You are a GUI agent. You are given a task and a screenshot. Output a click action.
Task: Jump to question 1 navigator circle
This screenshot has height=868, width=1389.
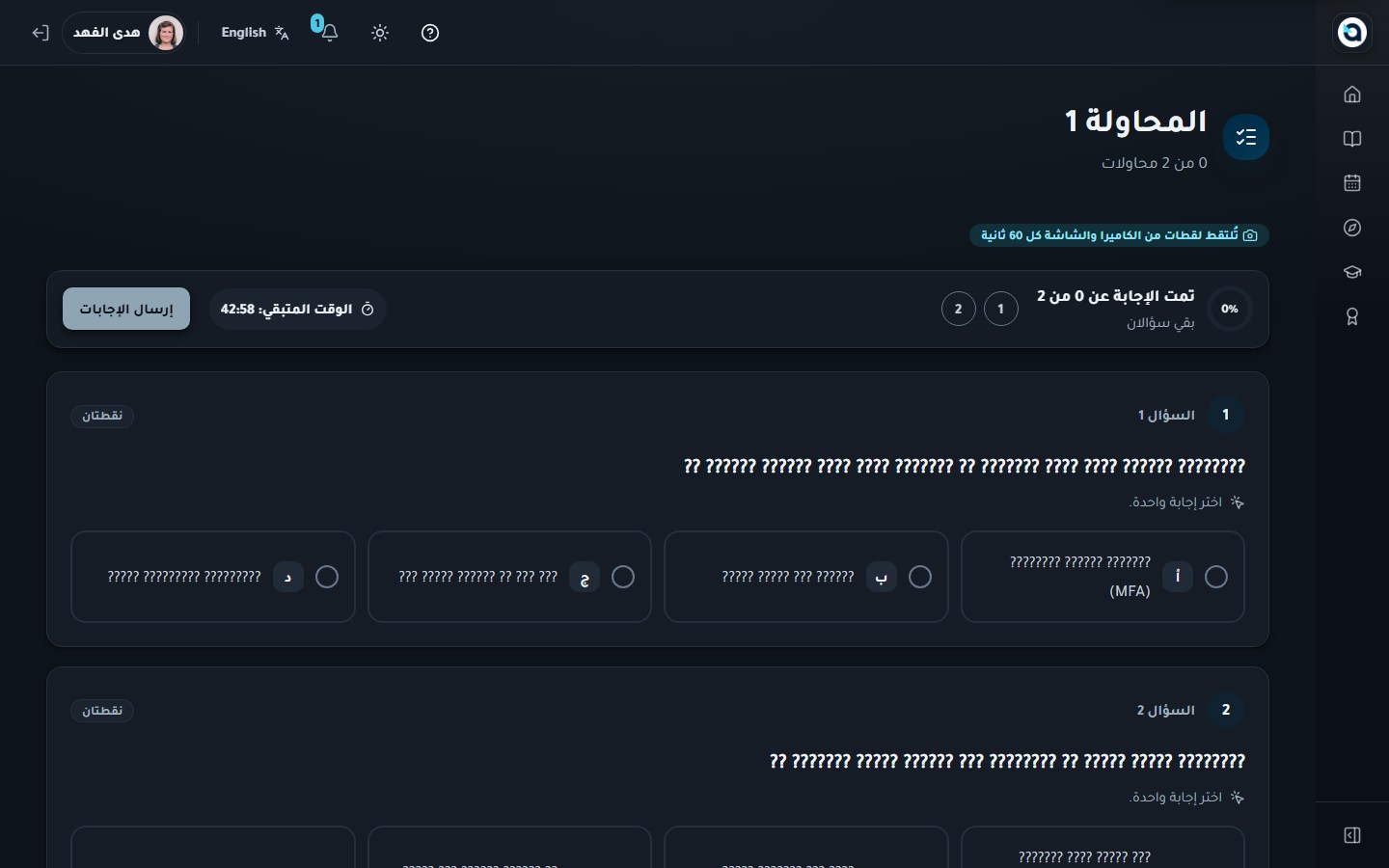coord(1001,309)
